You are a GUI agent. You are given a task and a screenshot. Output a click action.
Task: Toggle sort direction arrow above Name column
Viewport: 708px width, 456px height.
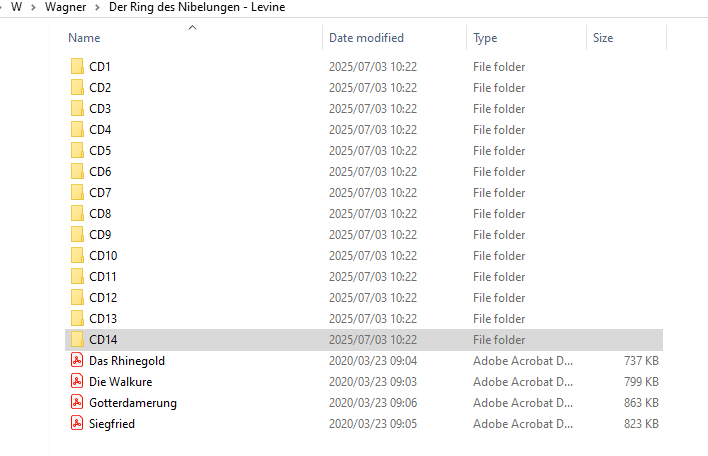point(192,28)
